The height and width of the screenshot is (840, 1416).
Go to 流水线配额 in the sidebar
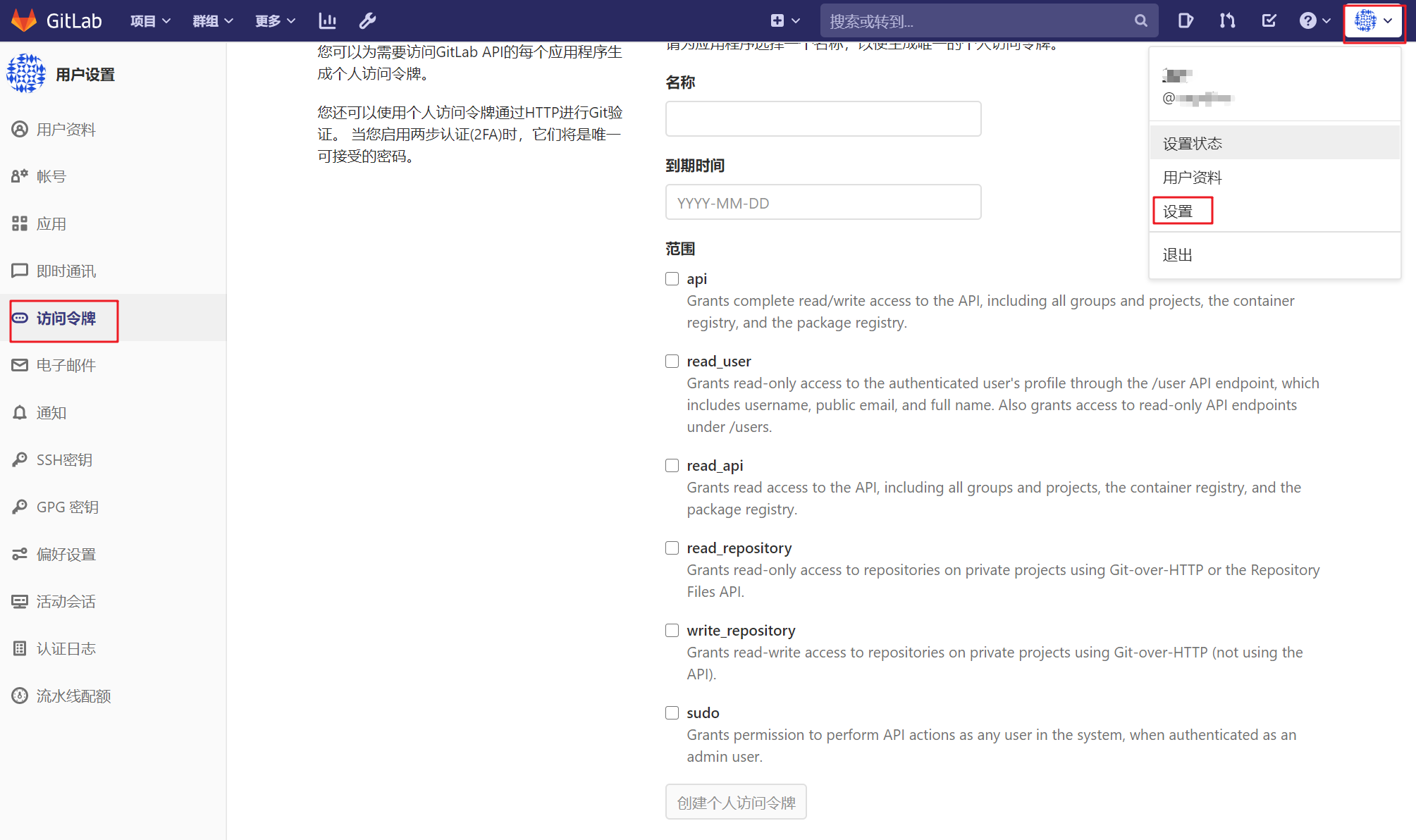pos(73,696)
